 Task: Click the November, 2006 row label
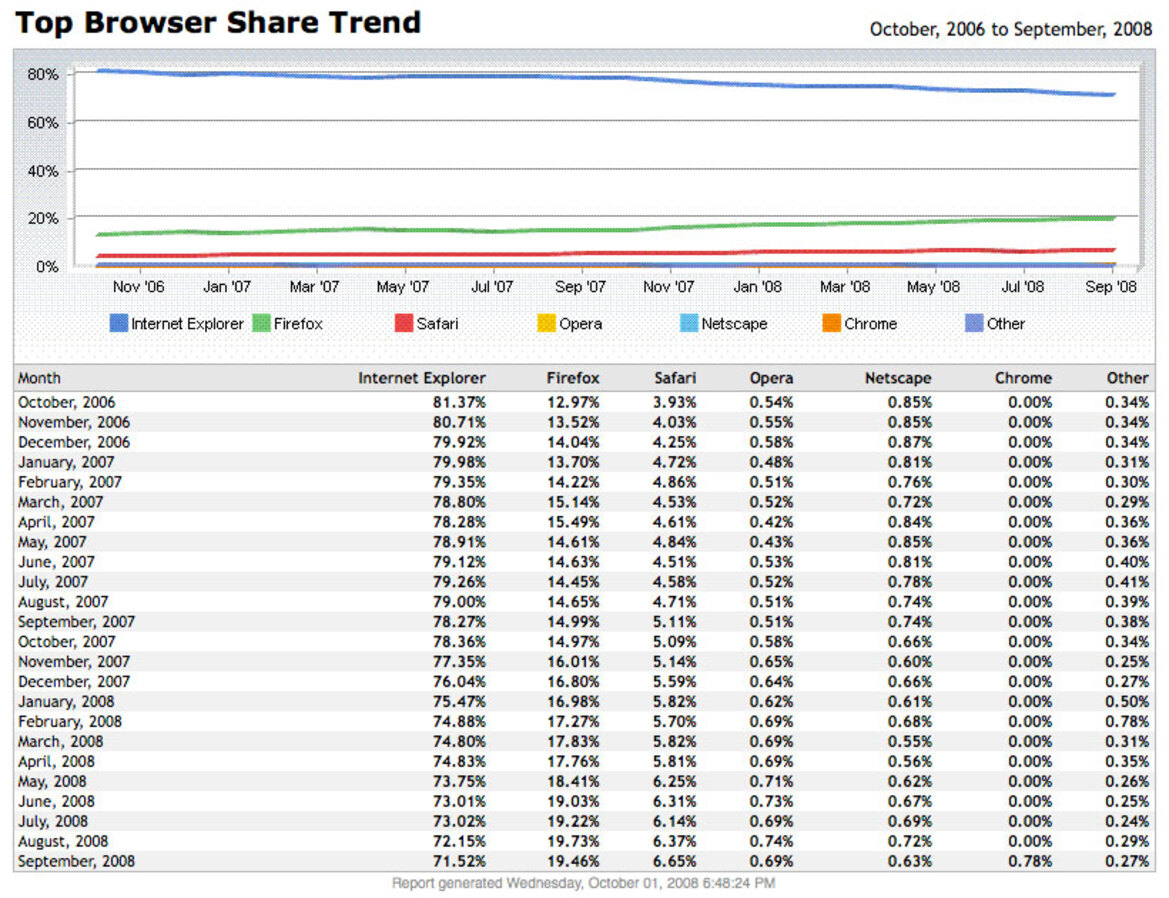[74, 423]
